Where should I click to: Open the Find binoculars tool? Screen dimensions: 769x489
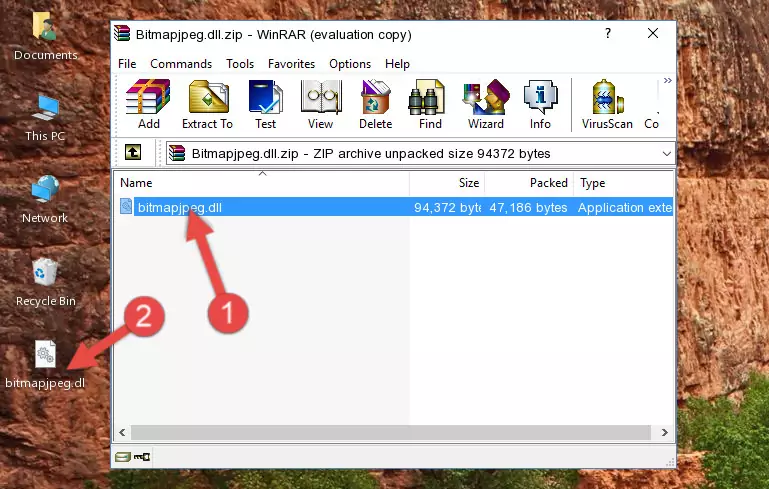430,104
